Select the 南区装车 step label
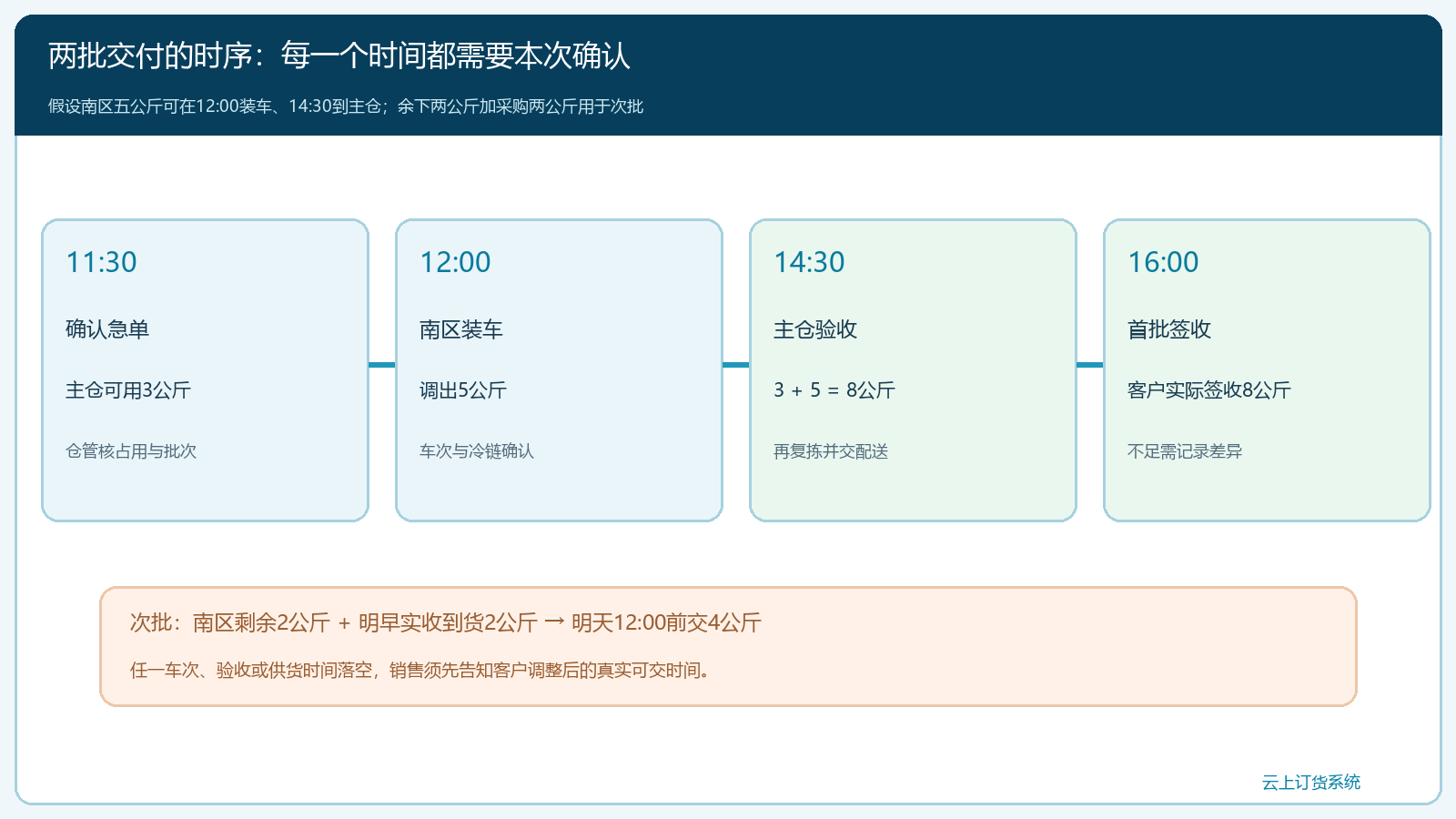Viewport: 1456px width, 819px height. click(x=461, y=329)
